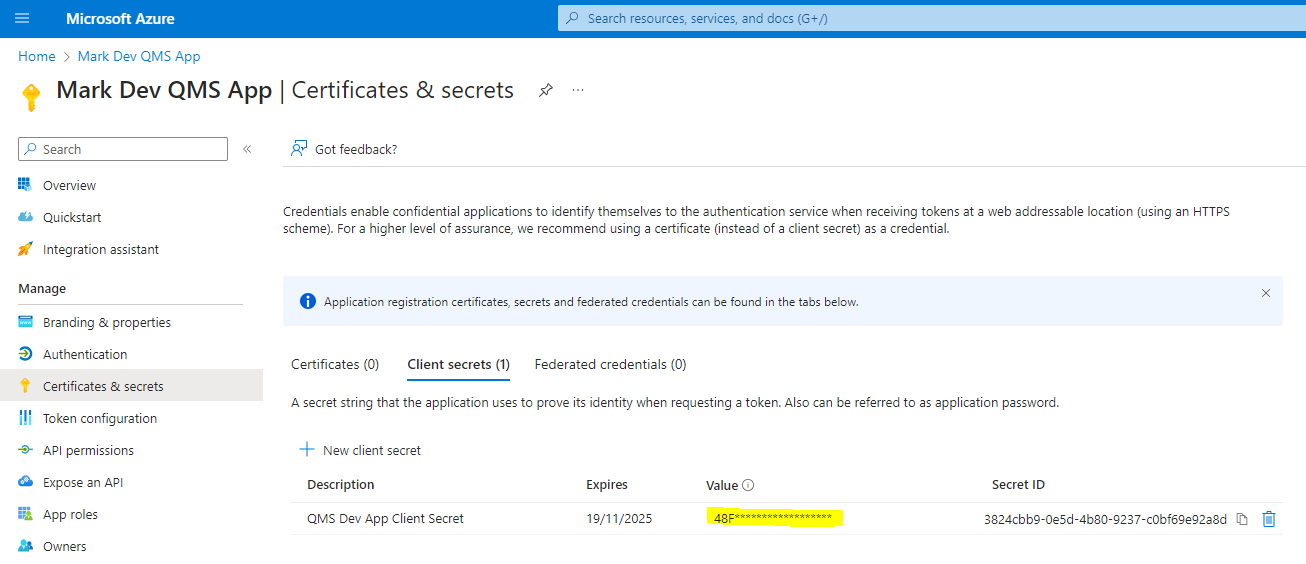Click the Authentication loop icon
Viewport: 1306px width, 564px height.
(x=25, y=354)
